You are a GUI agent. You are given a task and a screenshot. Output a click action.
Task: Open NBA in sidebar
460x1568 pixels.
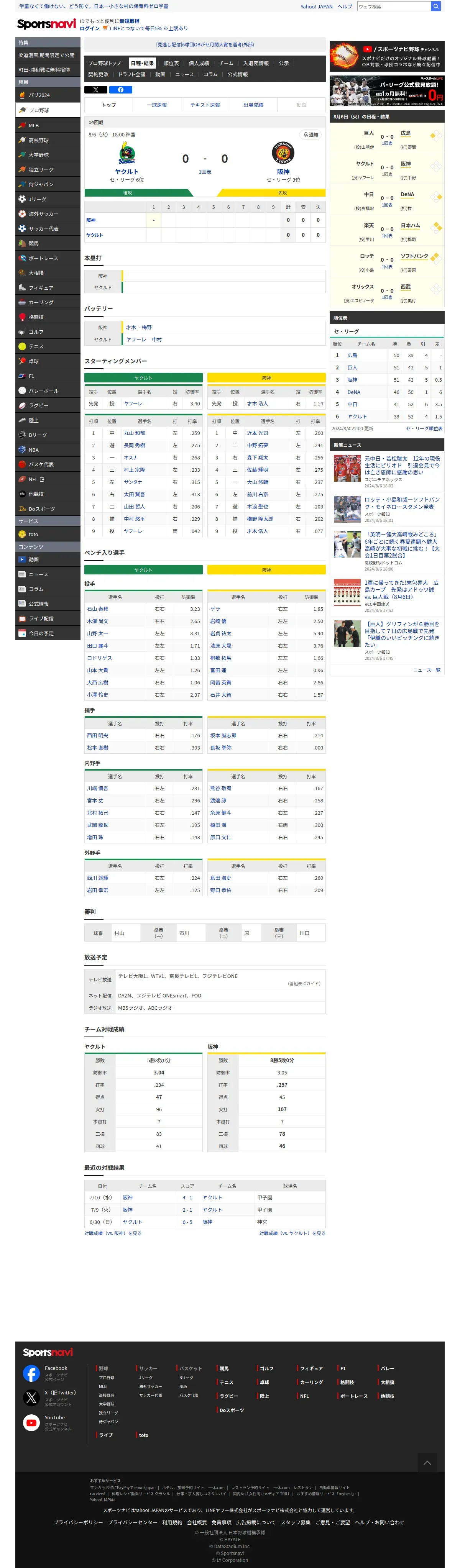point(48,450)
